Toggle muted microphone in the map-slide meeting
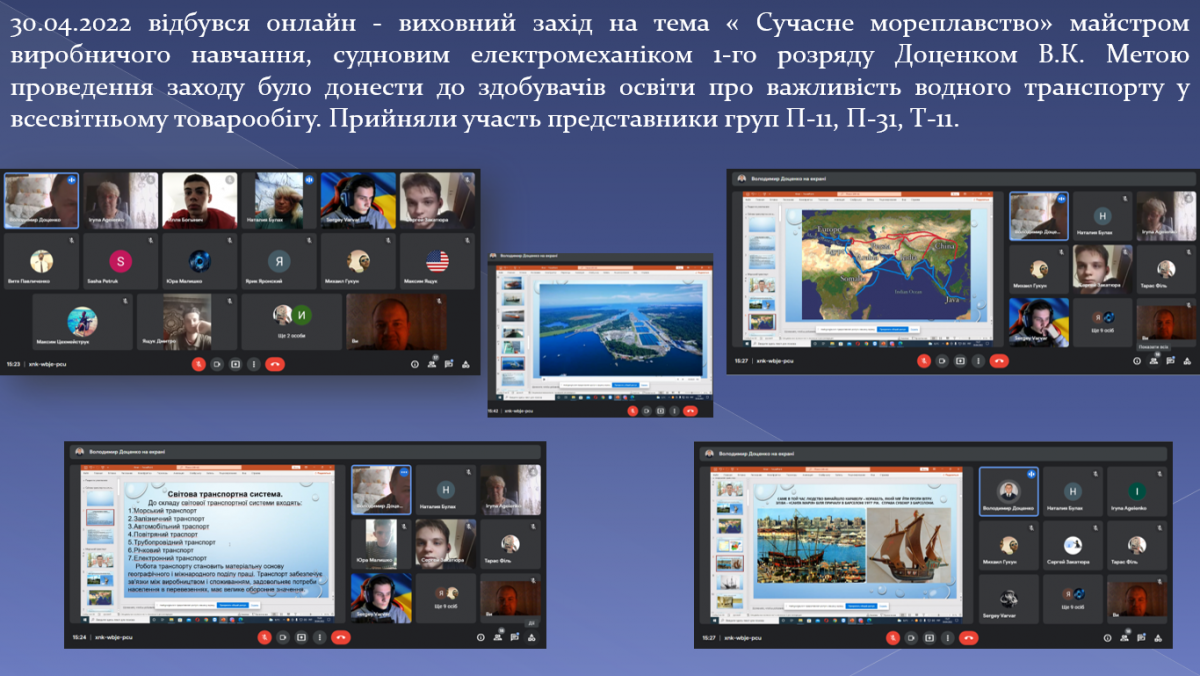The height and width of the screenshot is (676, 1200). 924,360
